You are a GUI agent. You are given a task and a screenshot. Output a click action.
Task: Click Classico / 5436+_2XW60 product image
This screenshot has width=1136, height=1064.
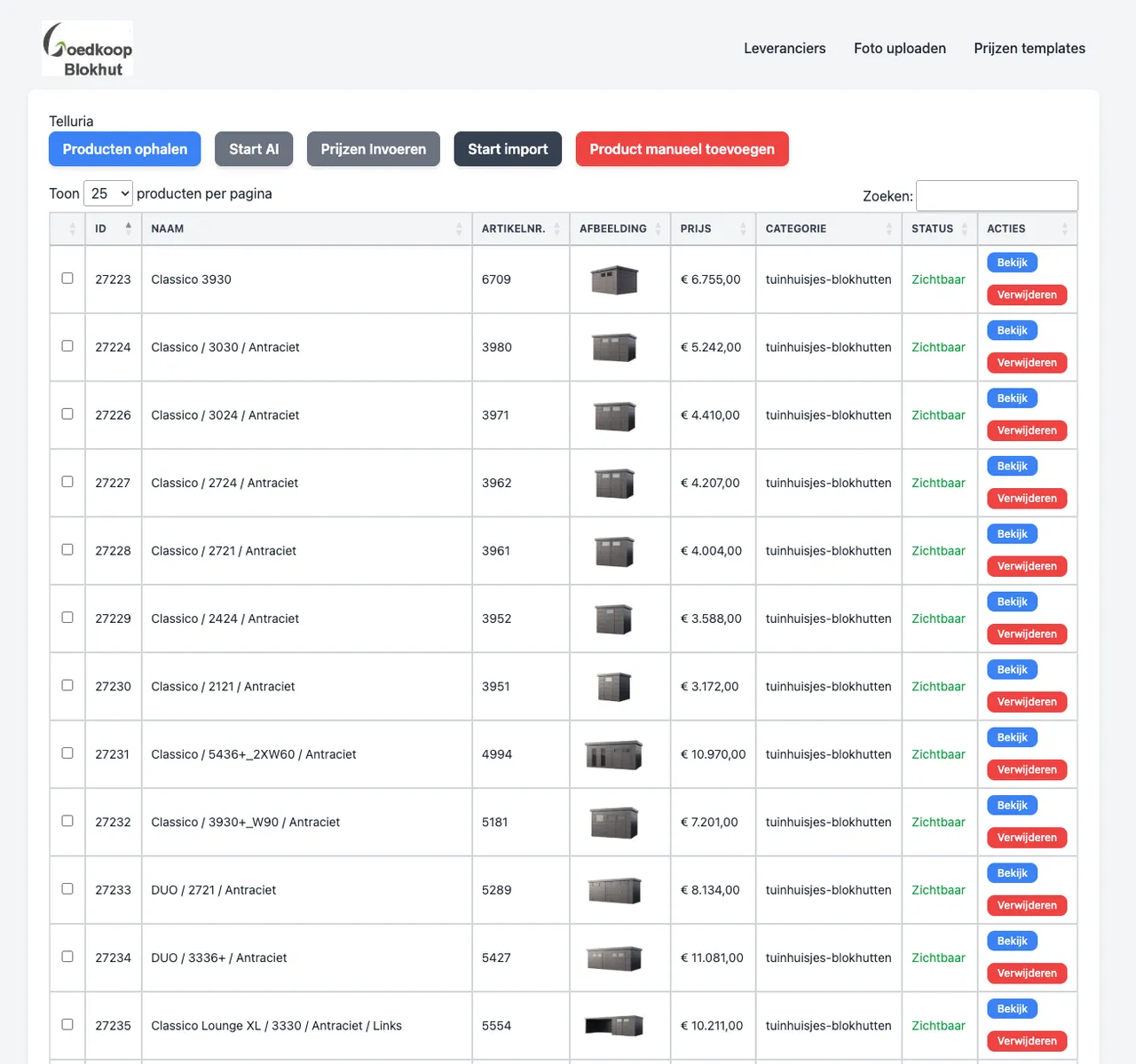tap(614, 754)
